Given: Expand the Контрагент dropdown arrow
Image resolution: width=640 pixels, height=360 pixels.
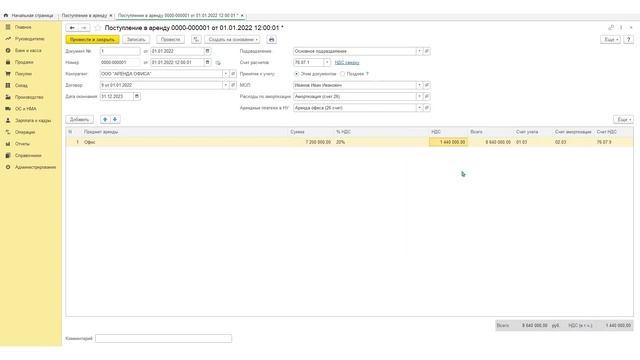Looking at the screenshot, I should [226, 74].
